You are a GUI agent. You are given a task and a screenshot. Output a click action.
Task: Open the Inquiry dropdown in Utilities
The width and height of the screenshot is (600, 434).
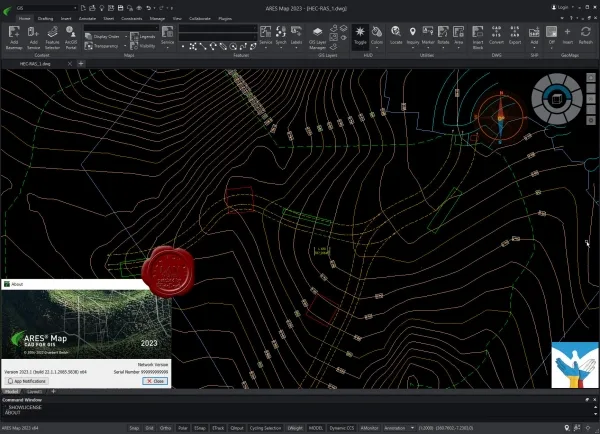(x=412, y=37)
